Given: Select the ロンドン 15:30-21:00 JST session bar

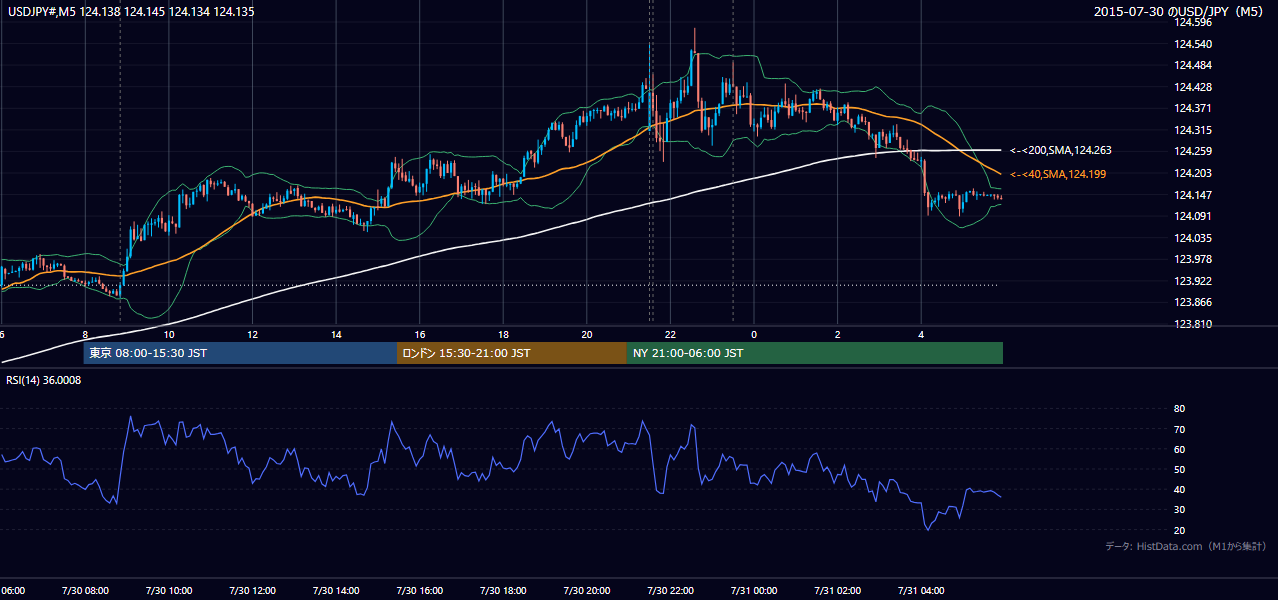Looking at the screenshot, I should (512, 353).
